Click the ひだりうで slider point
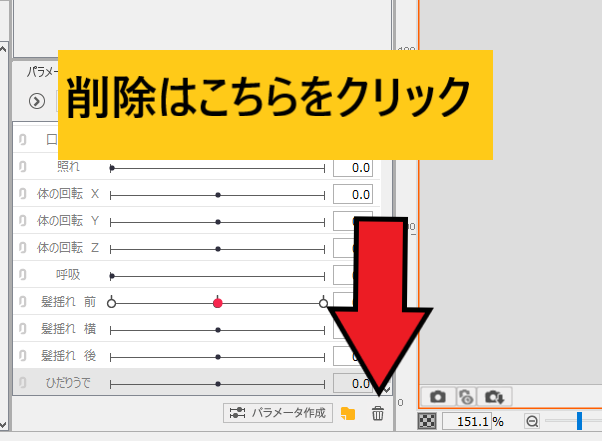 [218, 384]
